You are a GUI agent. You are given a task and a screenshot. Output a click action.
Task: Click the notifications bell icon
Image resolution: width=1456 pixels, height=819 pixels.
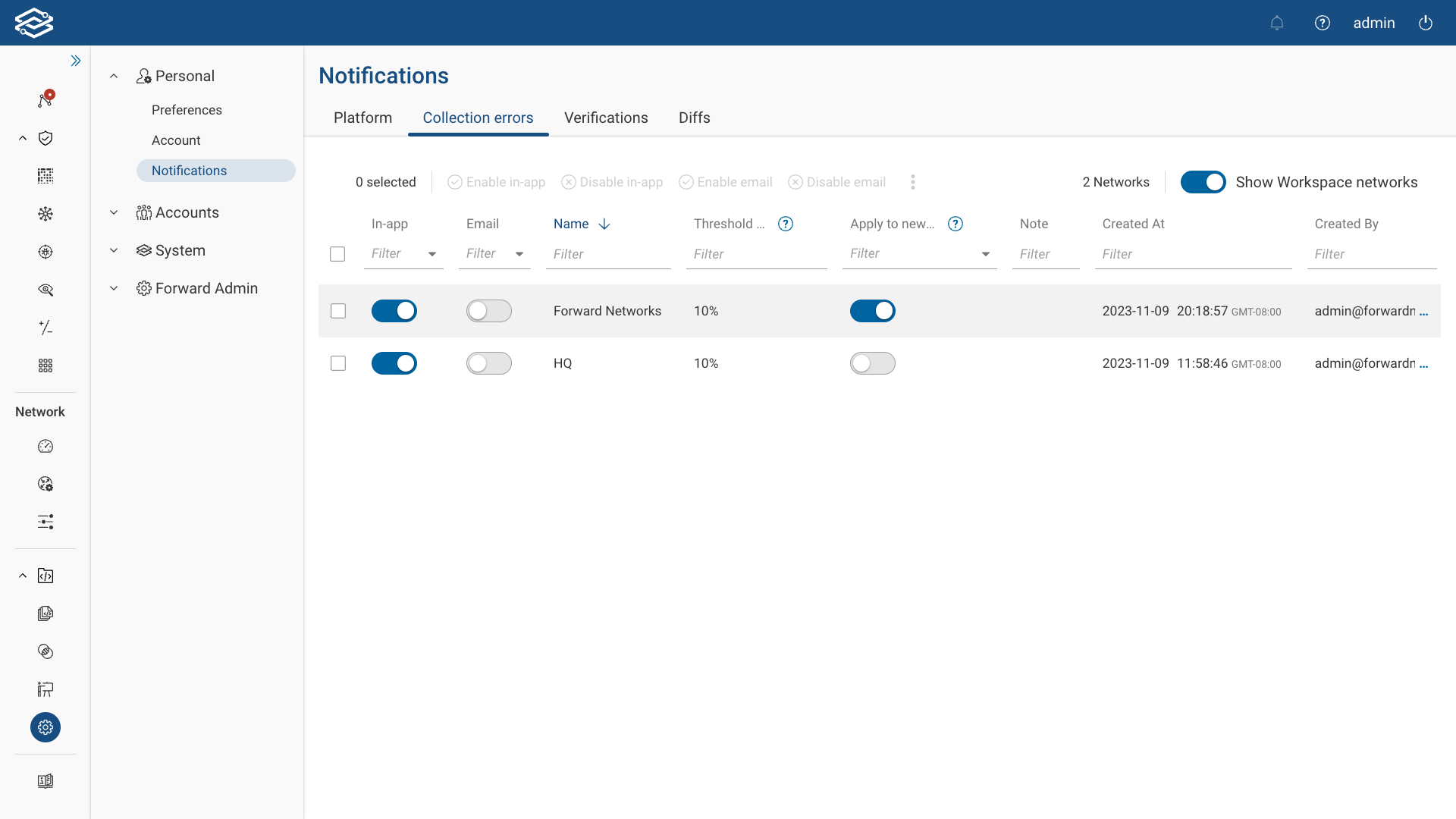pos(1277,23)
